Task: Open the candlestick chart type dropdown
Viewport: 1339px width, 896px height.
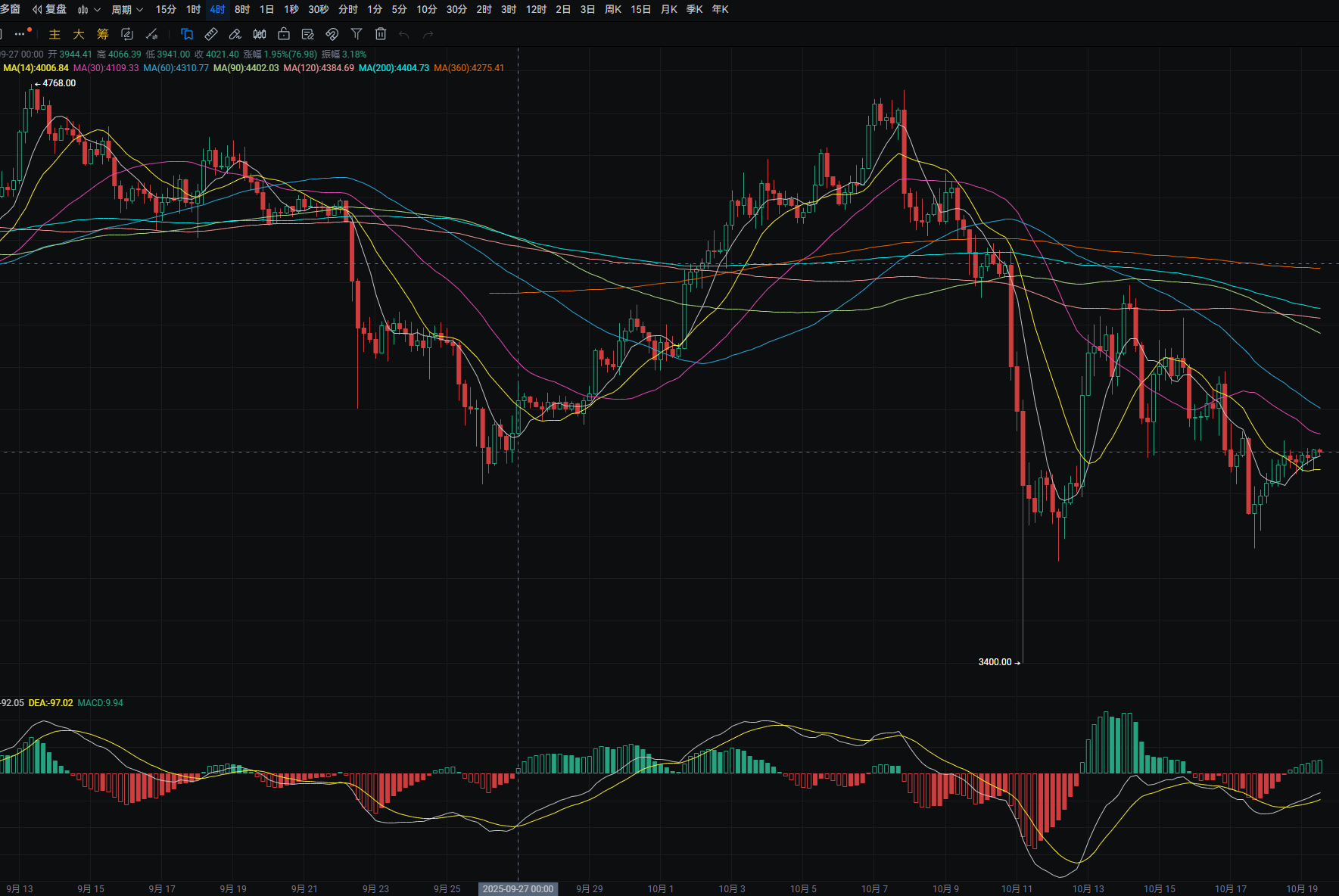Action: [x=89, y=9]
